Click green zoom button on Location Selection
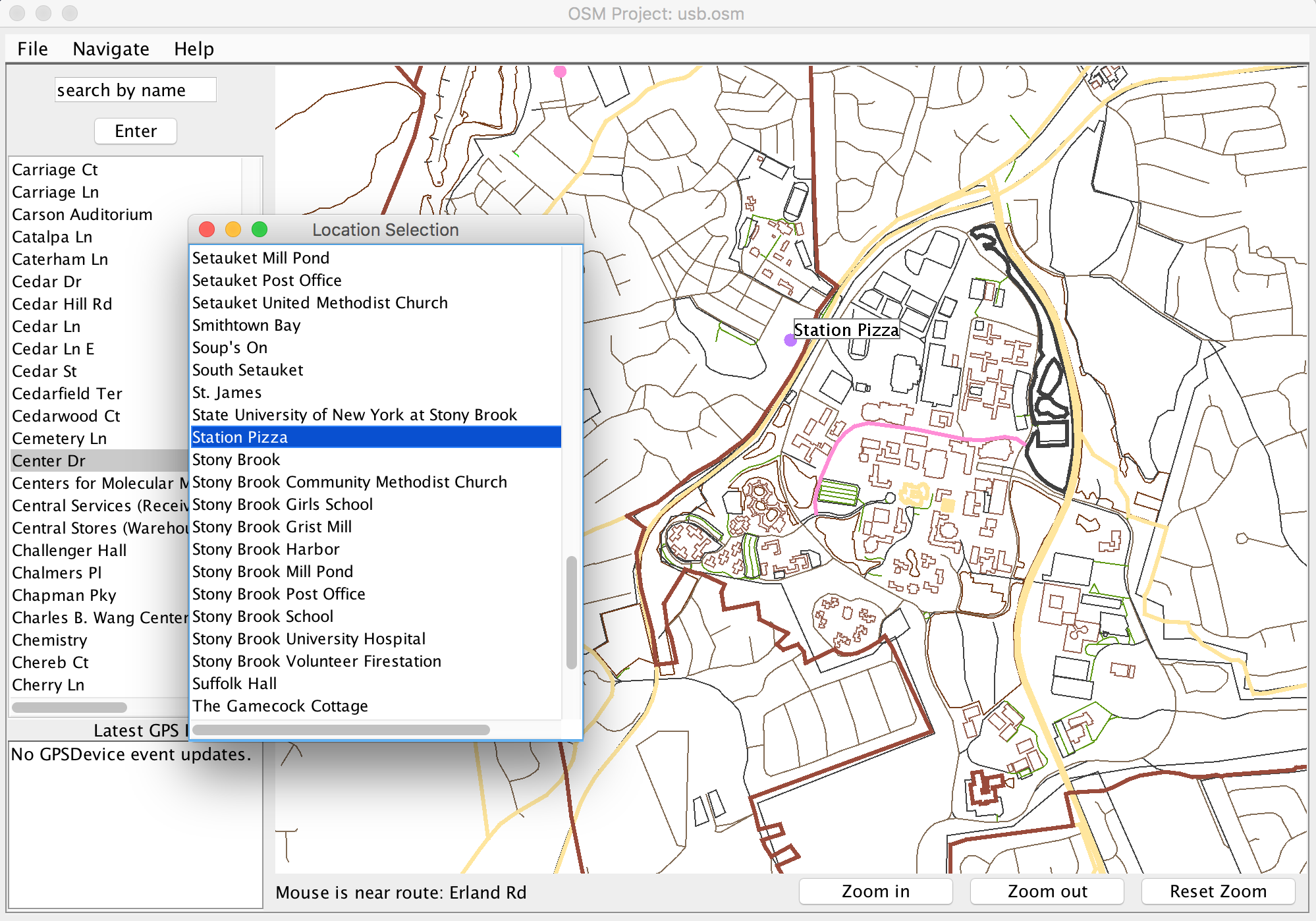Screen dimensions: 1316x921 (x=260, y=229)
